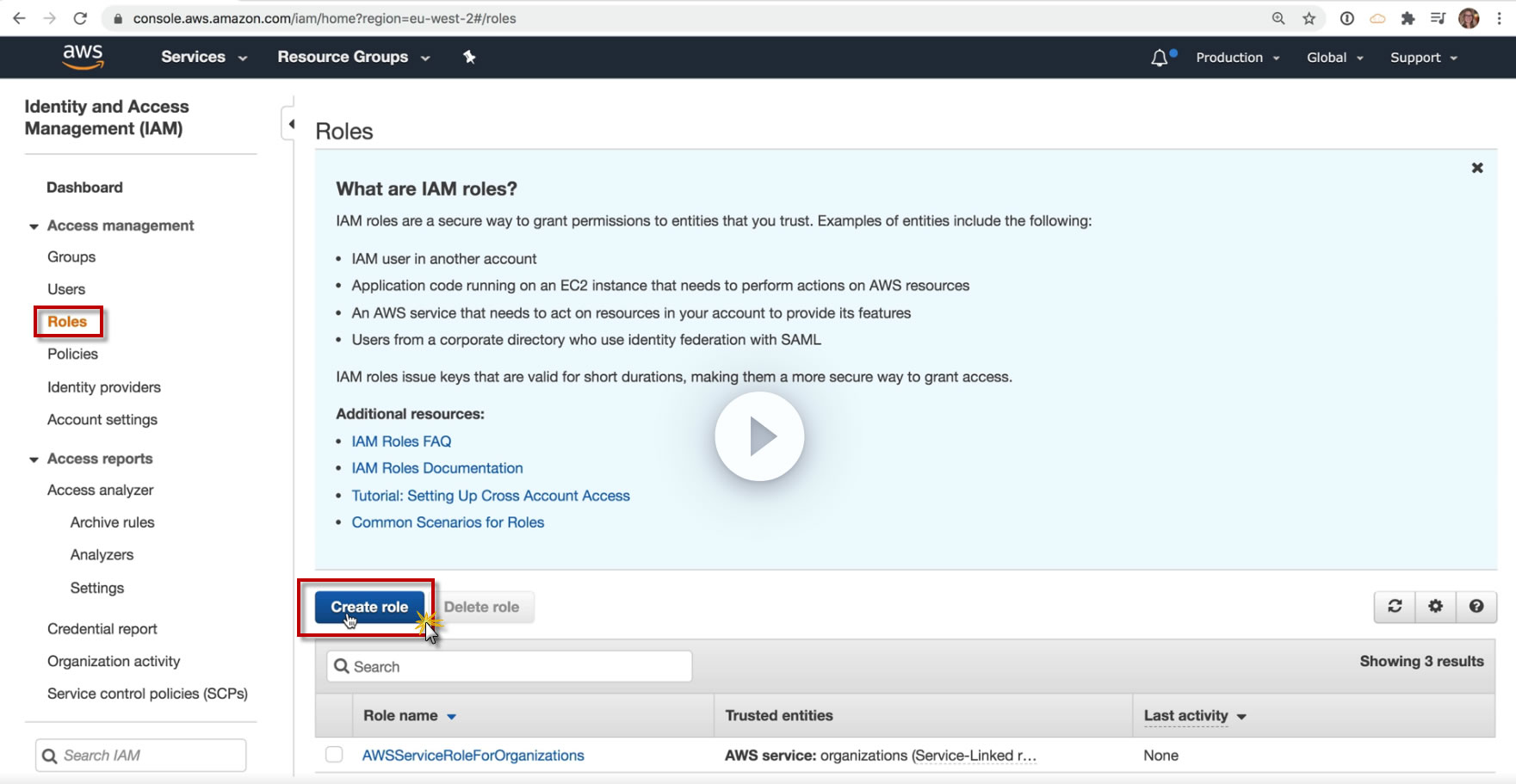Close the What are IAM roles panel
The height and width of the screenshot is (784, 1516).
click(1477, 168)
